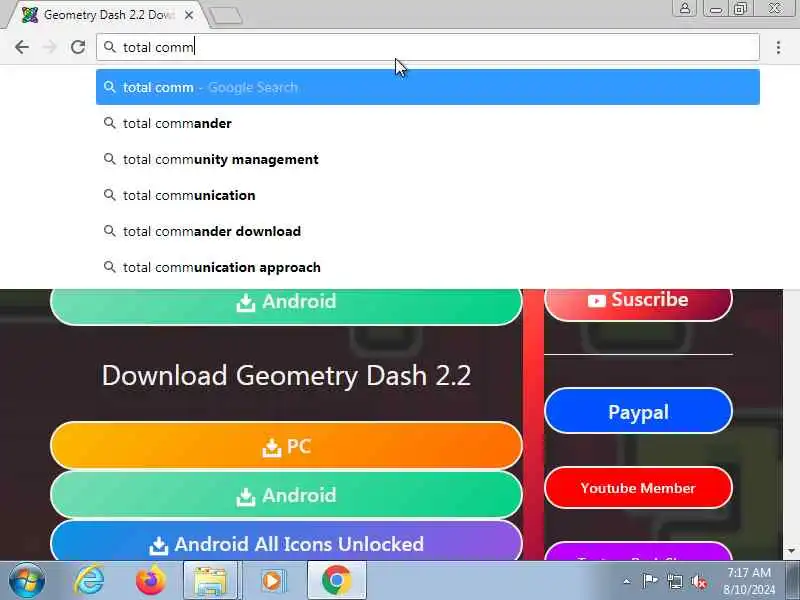Click the orange PC download button
Viewport: 800px width, 600px height.
pyautogui.click(x=286, y=446)
